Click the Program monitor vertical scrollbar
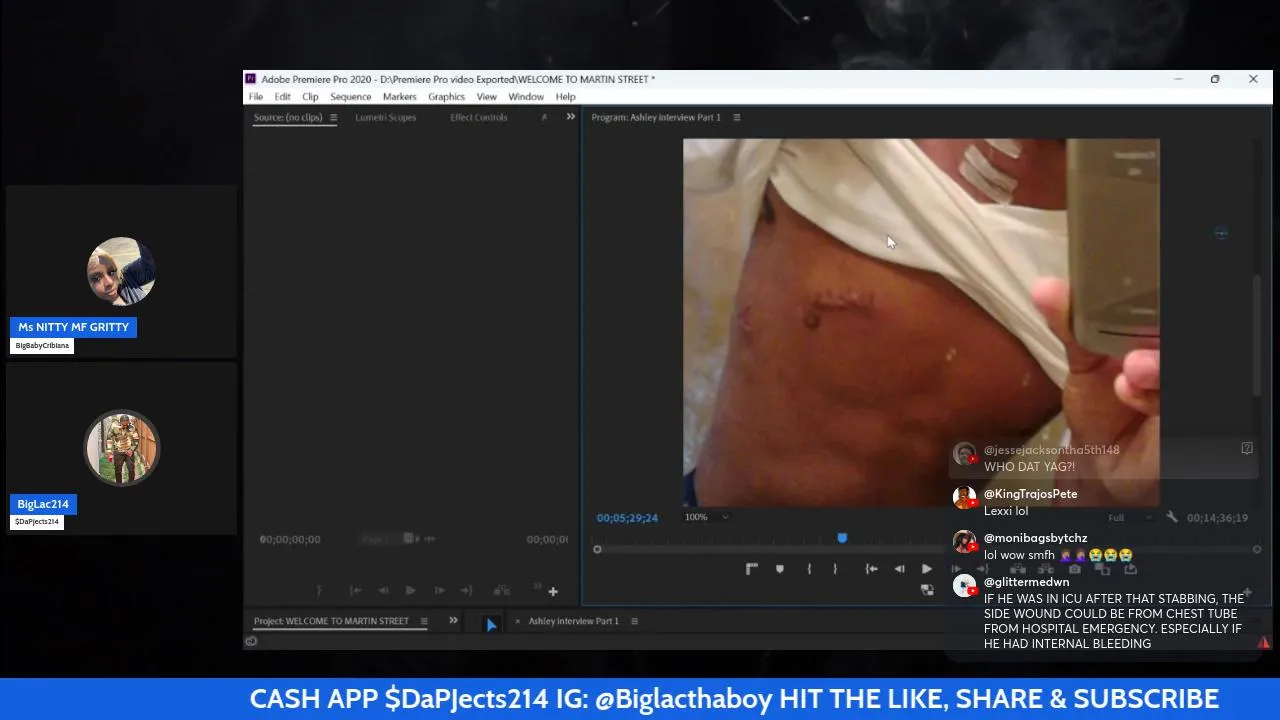1280x720 pixels. tap(1258, 335)
